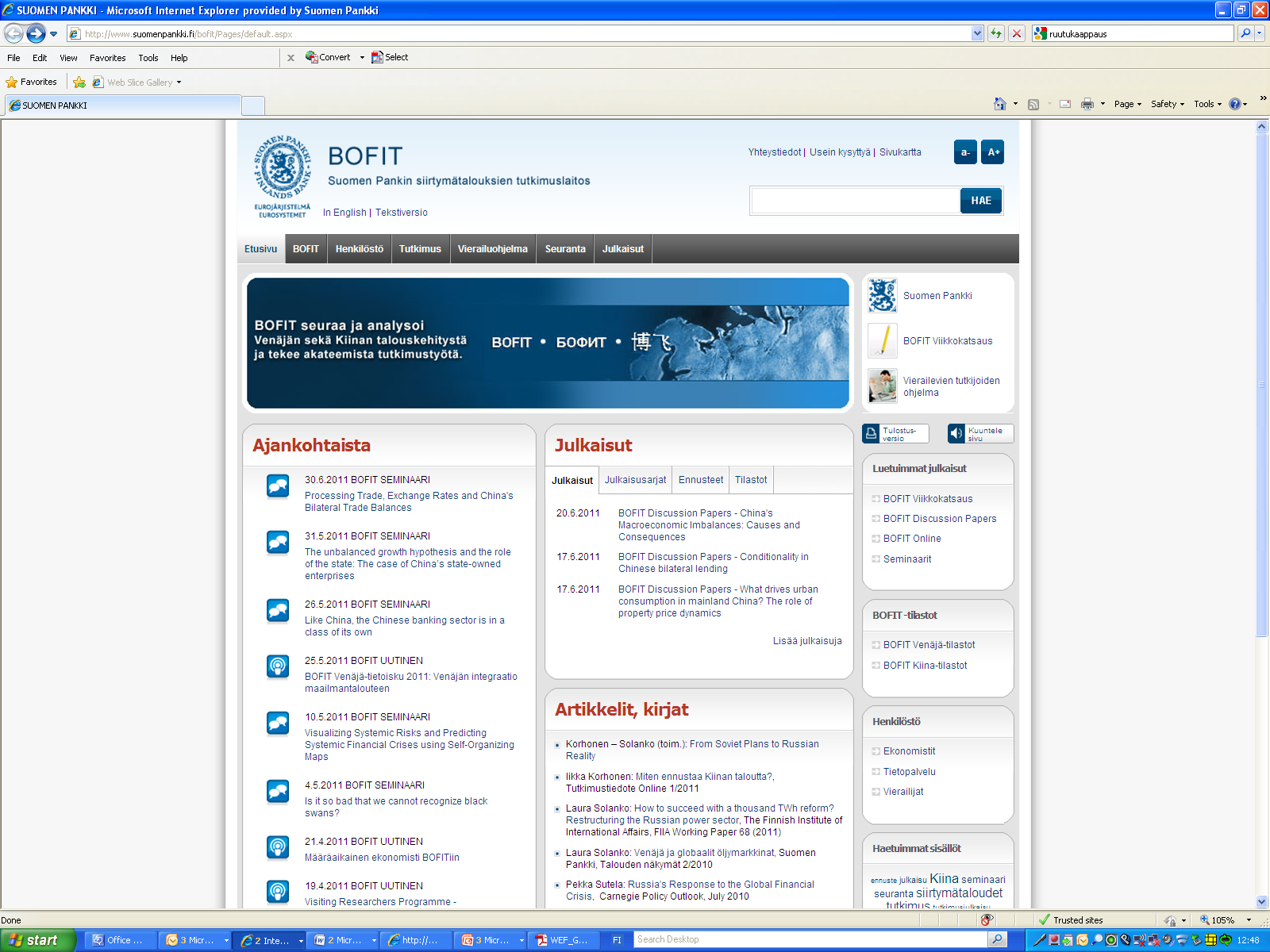Viewport: 1270px width, 952px height.
Task: Open WEF_G... taskbar item
Action: (x=562, y=940)
